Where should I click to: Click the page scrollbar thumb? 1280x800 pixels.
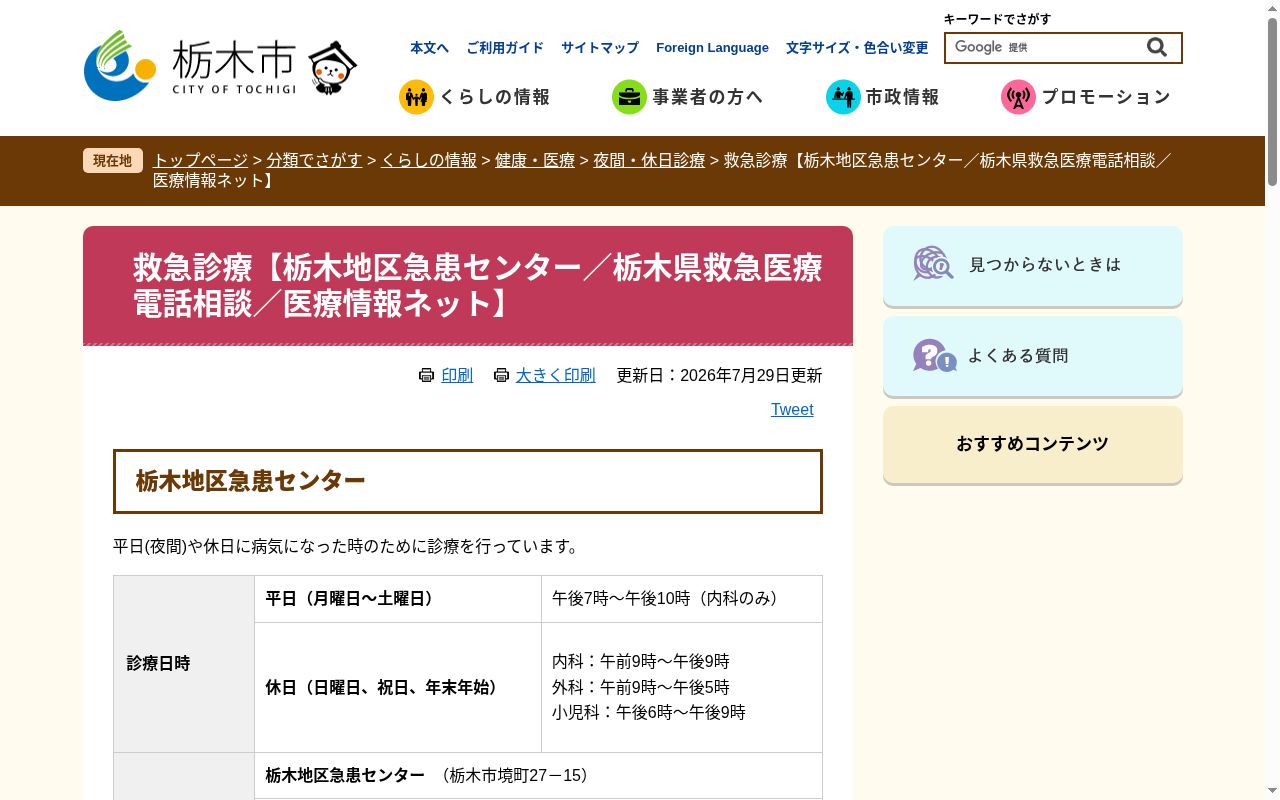1272,100
